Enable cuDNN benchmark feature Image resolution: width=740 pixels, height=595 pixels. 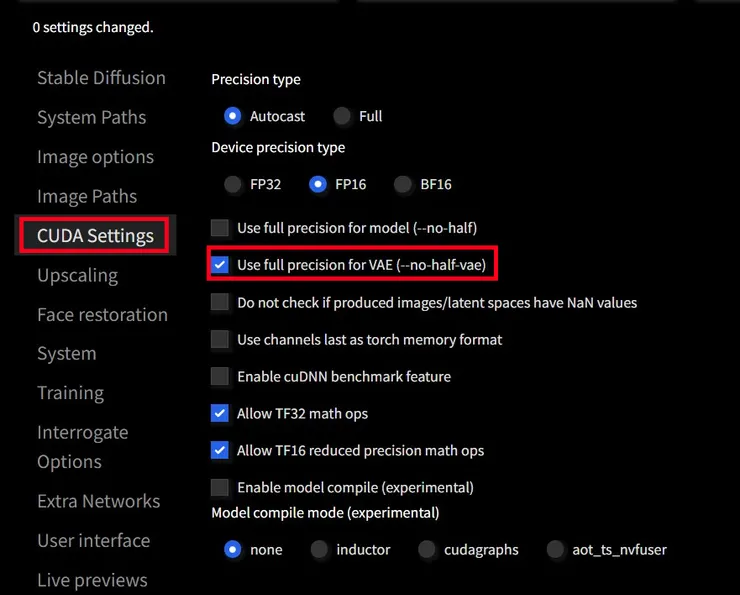[x=220, y=377]
